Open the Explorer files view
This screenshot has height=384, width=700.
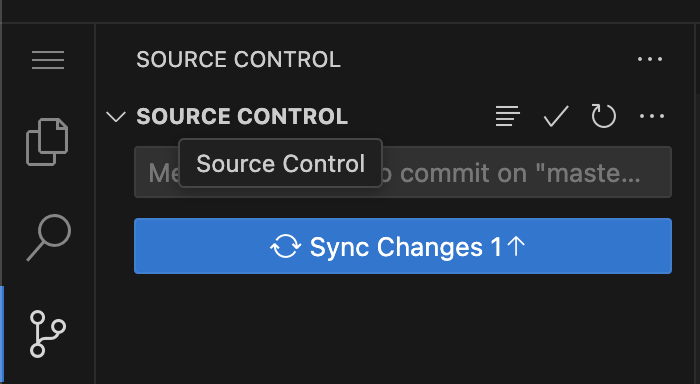point(47,142)
